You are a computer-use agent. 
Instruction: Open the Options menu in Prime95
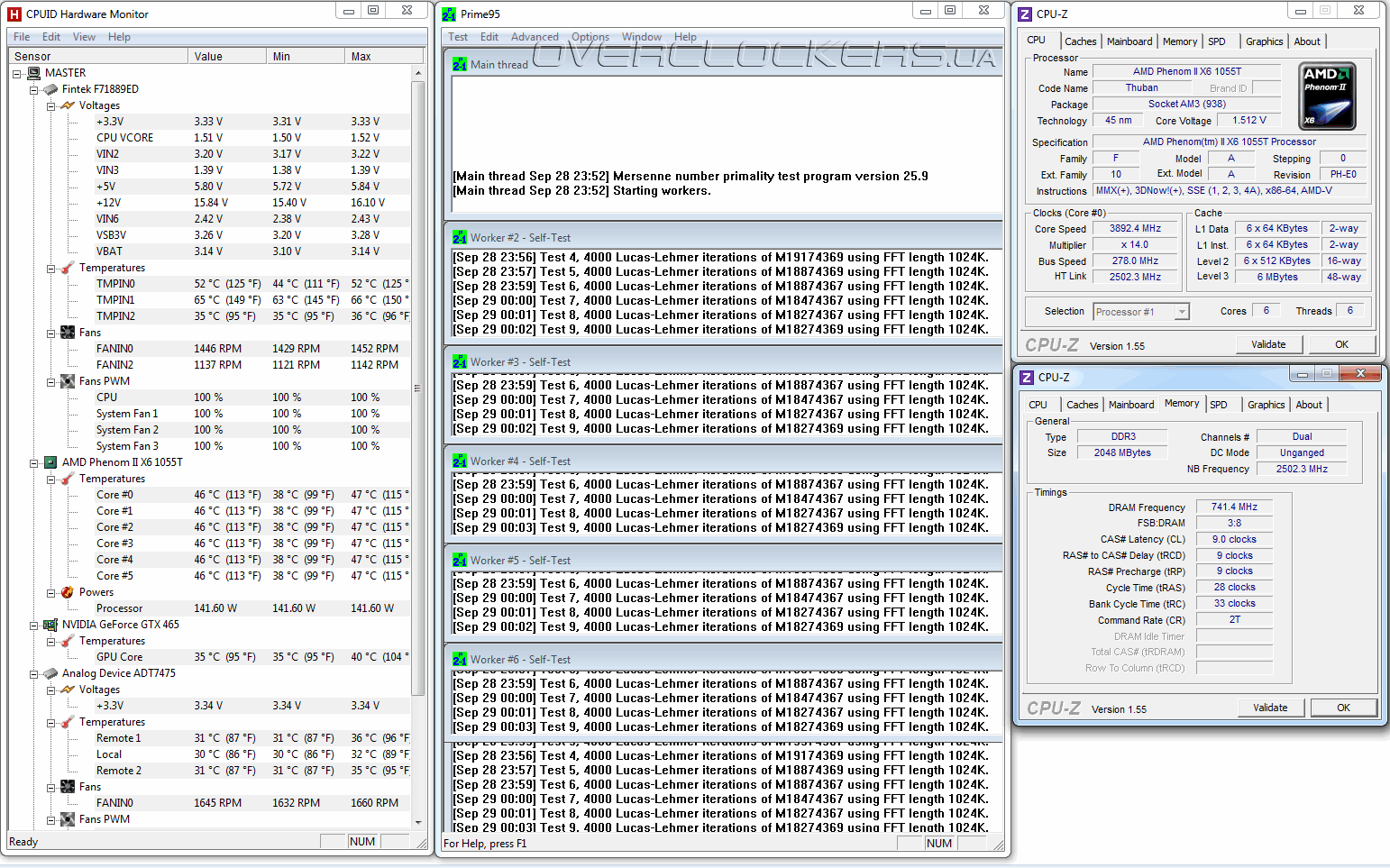coord(590,37)
